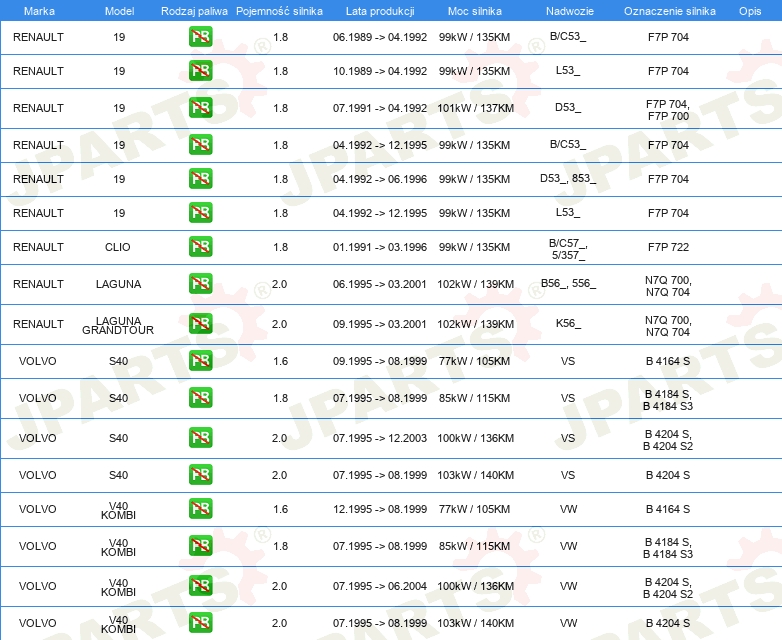Click the CLIO row's RENAULT brand cell
This screenshot has height=640, width=782.
point(38,247)
